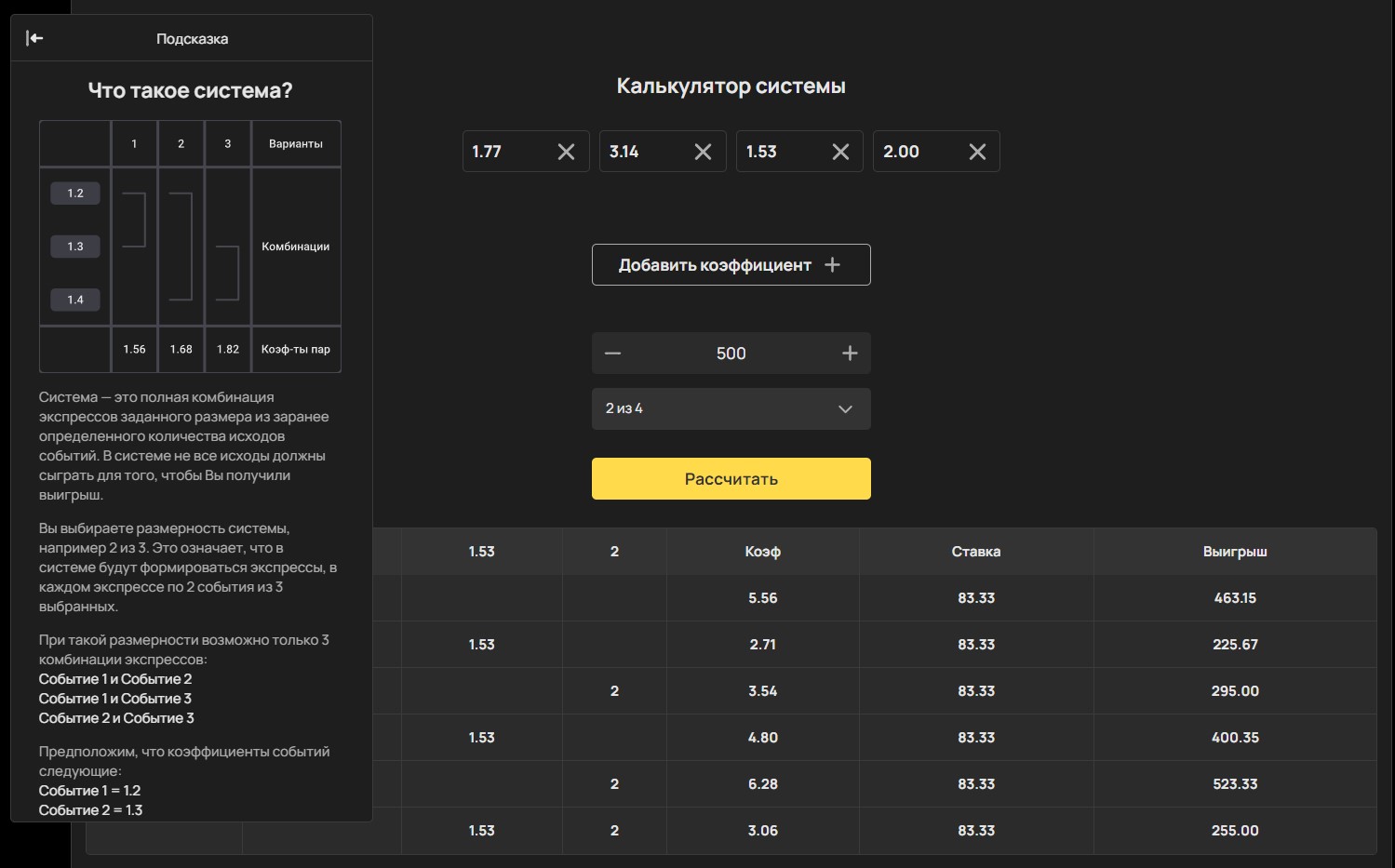Click the Ставка column header
Screen dimensions: 1395x868
coord(976,552)
